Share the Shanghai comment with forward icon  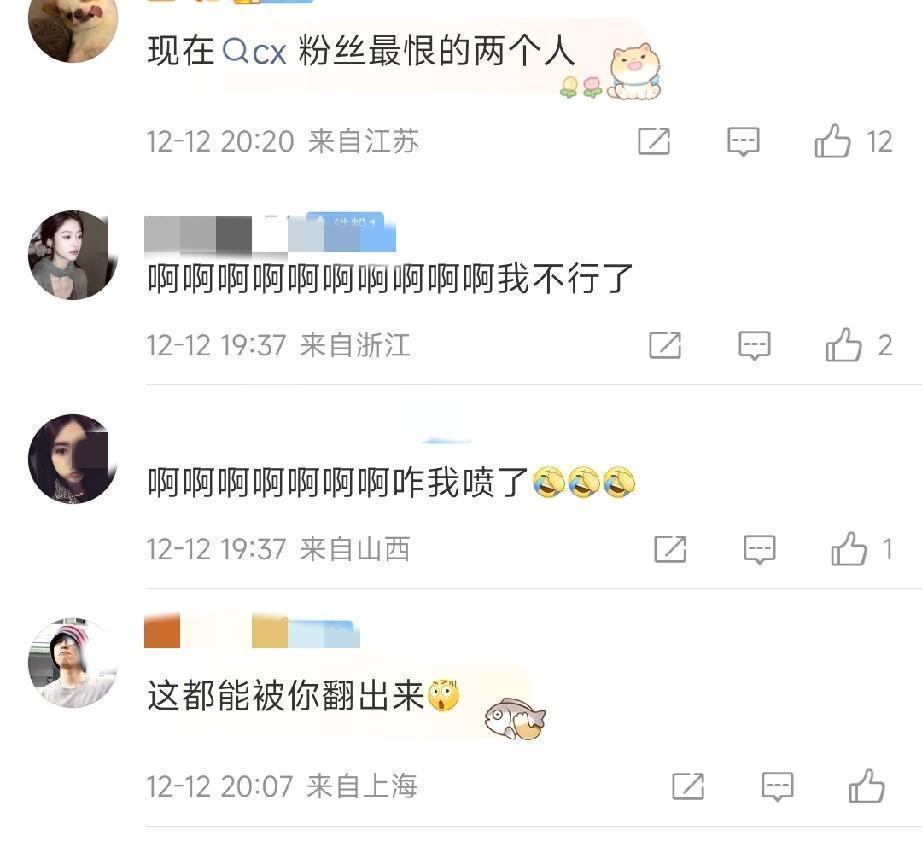(688, 786)
